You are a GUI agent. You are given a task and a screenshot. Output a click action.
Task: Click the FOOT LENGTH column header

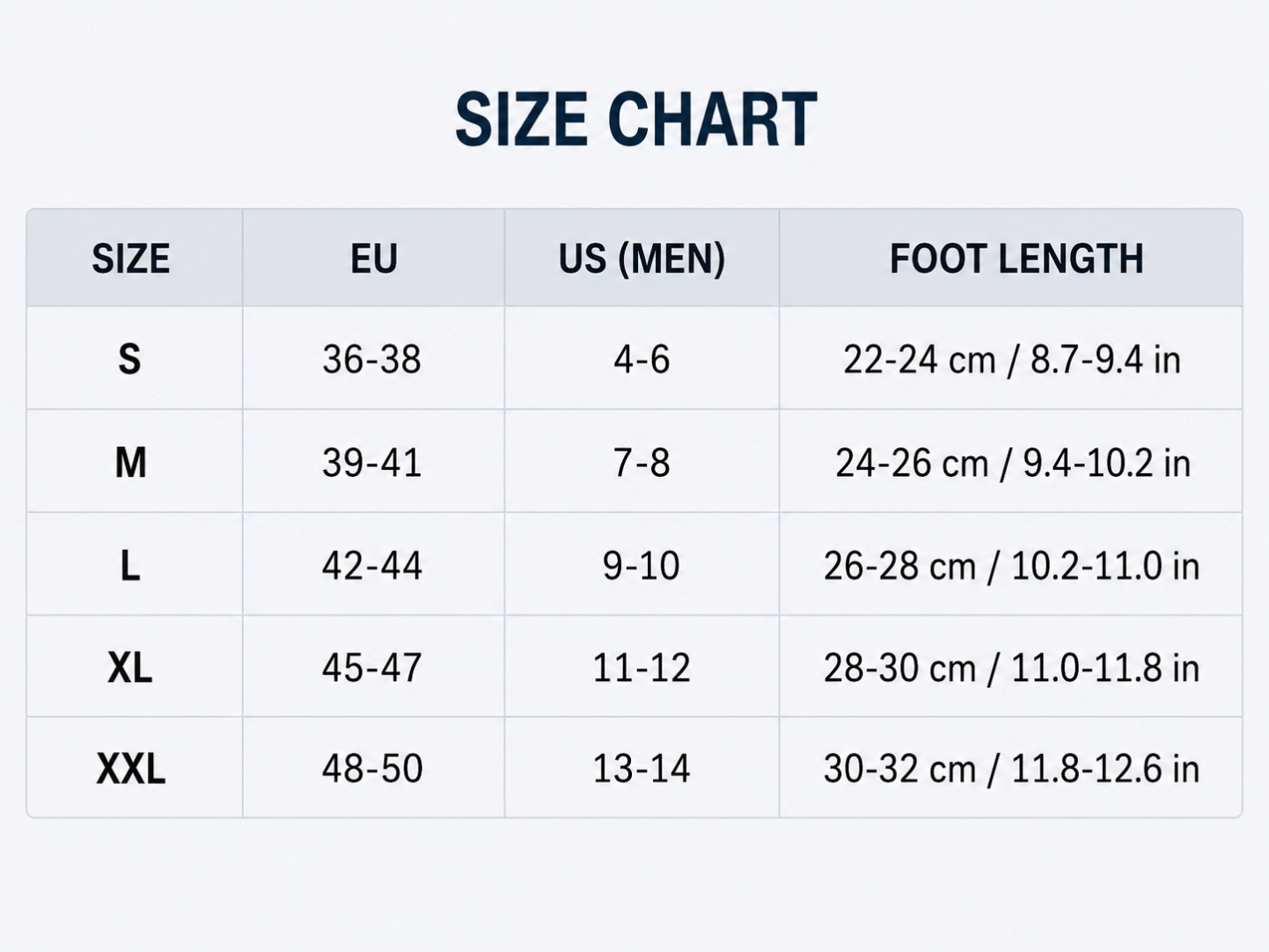coord(1016,259)
